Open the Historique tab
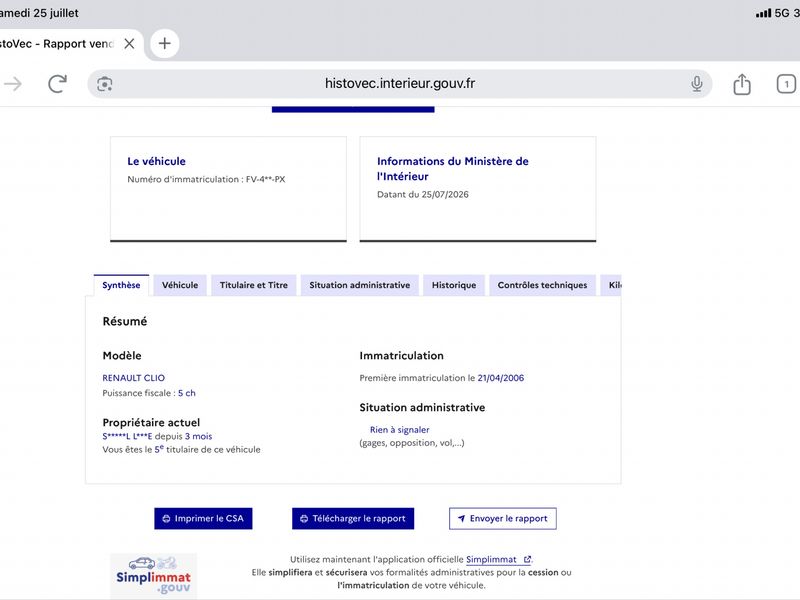The image size is (800, 600). (x=454, y=285)
